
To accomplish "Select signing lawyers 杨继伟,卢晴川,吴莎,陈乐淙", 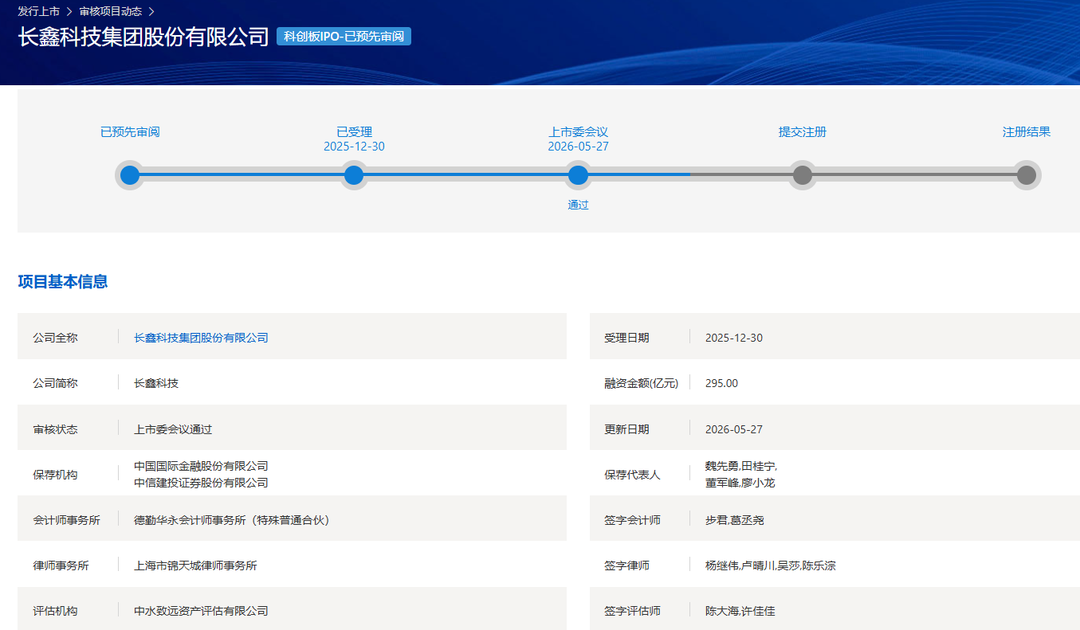I will pos(770,565).
